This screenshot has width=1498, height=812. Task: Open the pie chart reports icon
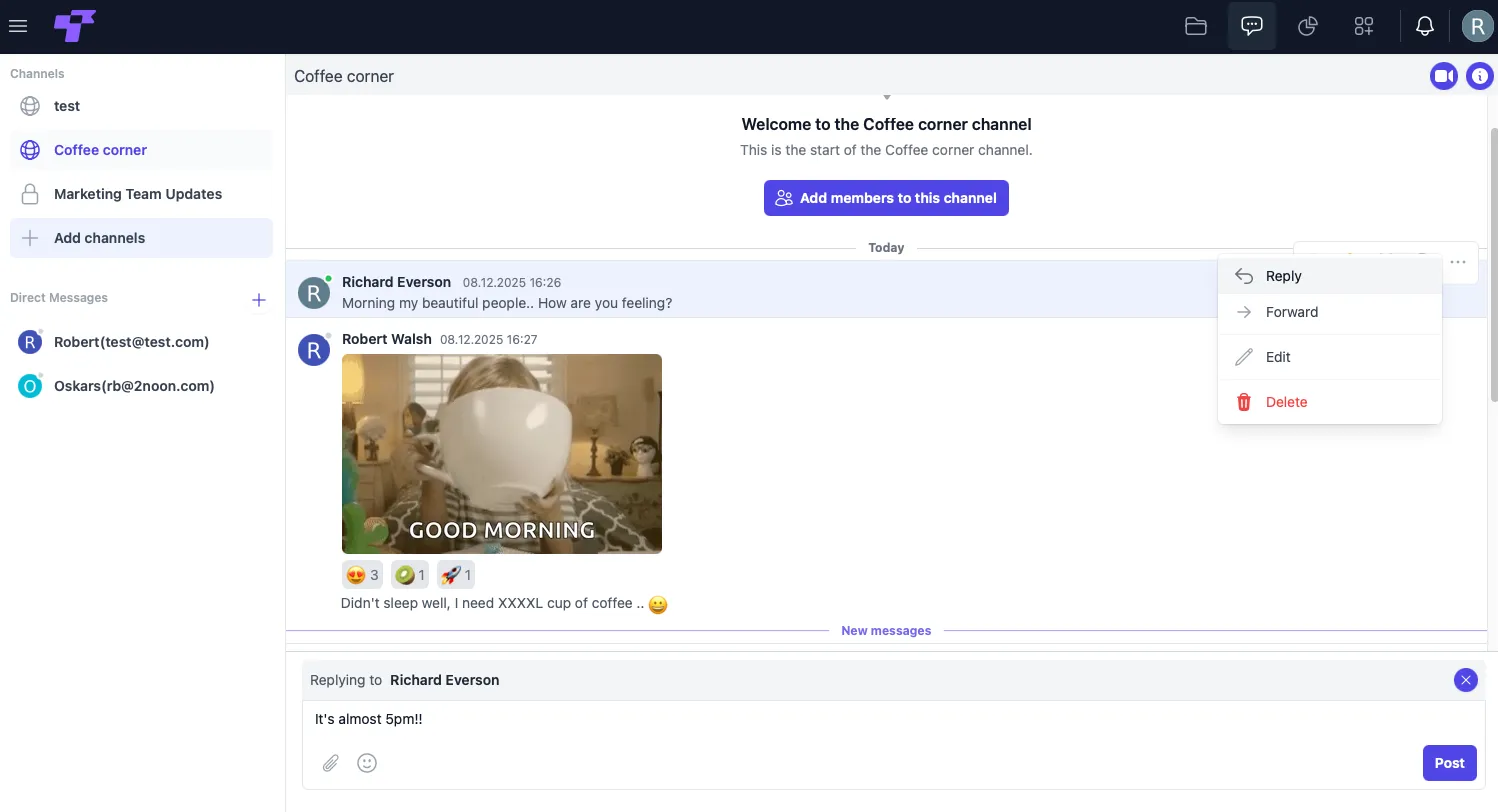[x=1308, y=26]
